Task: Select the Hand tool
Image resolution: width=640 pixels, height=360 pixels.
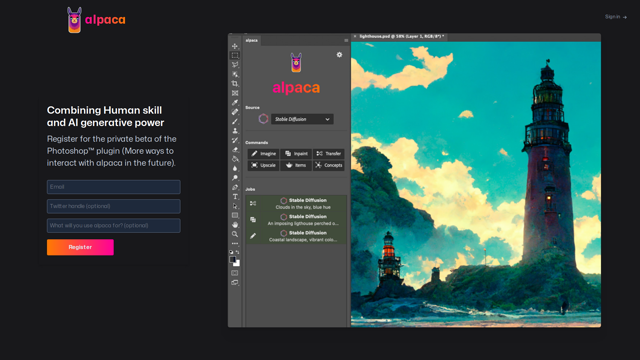Action: [235, 224]
